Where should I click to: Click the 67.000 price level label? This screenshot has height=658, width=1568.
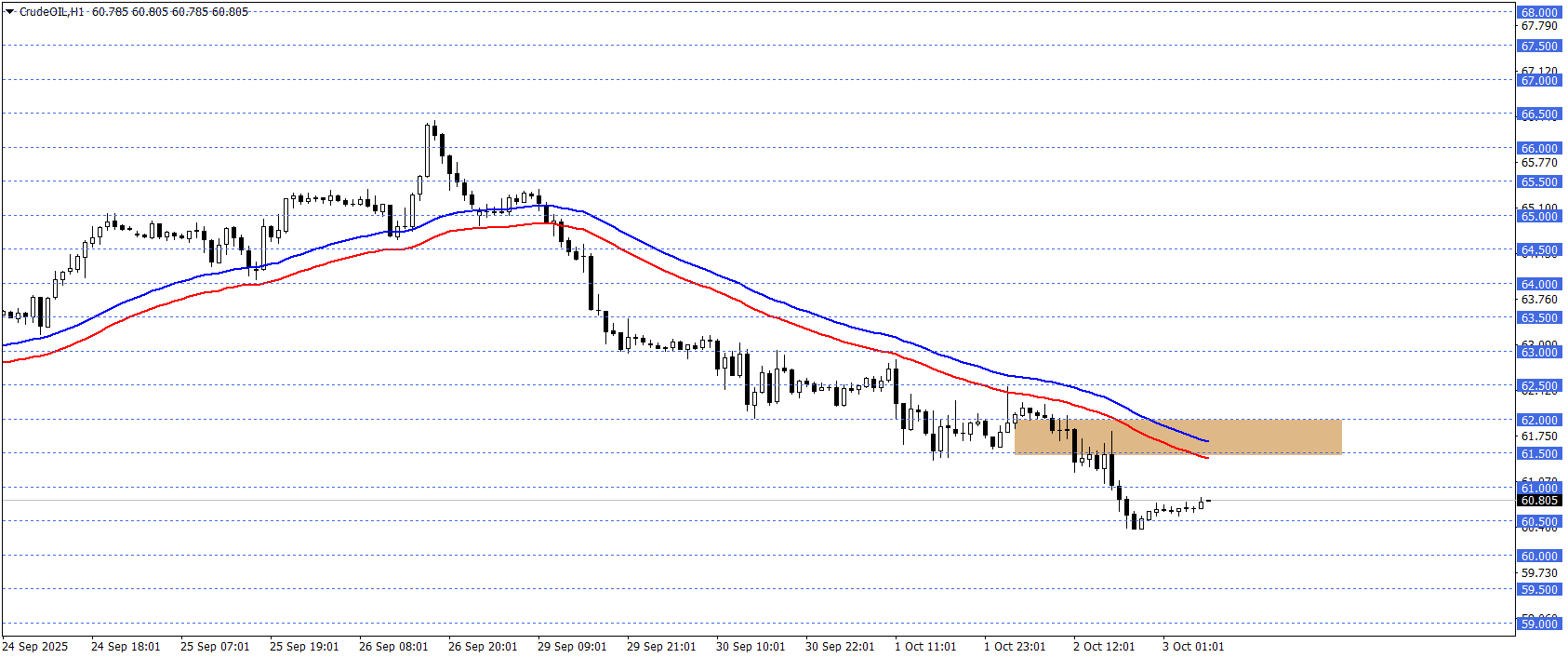point(1539,81)
